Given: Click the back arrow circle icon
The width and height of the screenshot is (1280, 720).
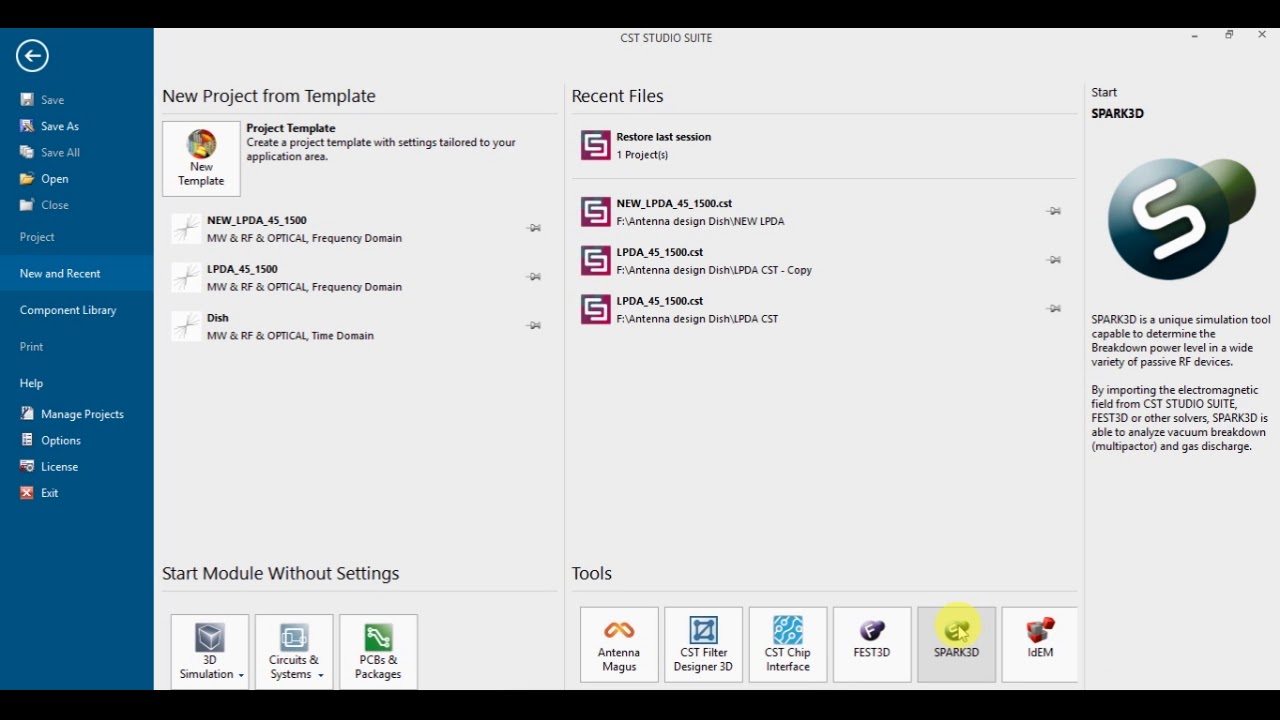Looking at the screenshot, I should (x=32, y=56).
